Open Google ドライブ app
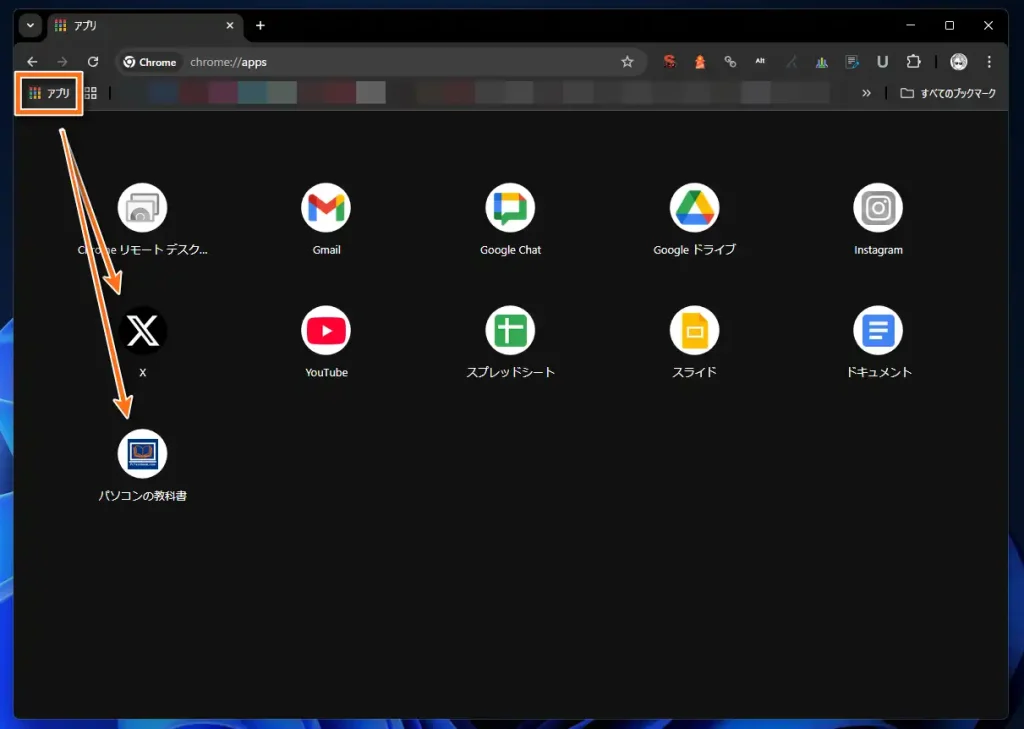Image resolution: width=1024 pixels, height=729 pixels. (694, 208)
